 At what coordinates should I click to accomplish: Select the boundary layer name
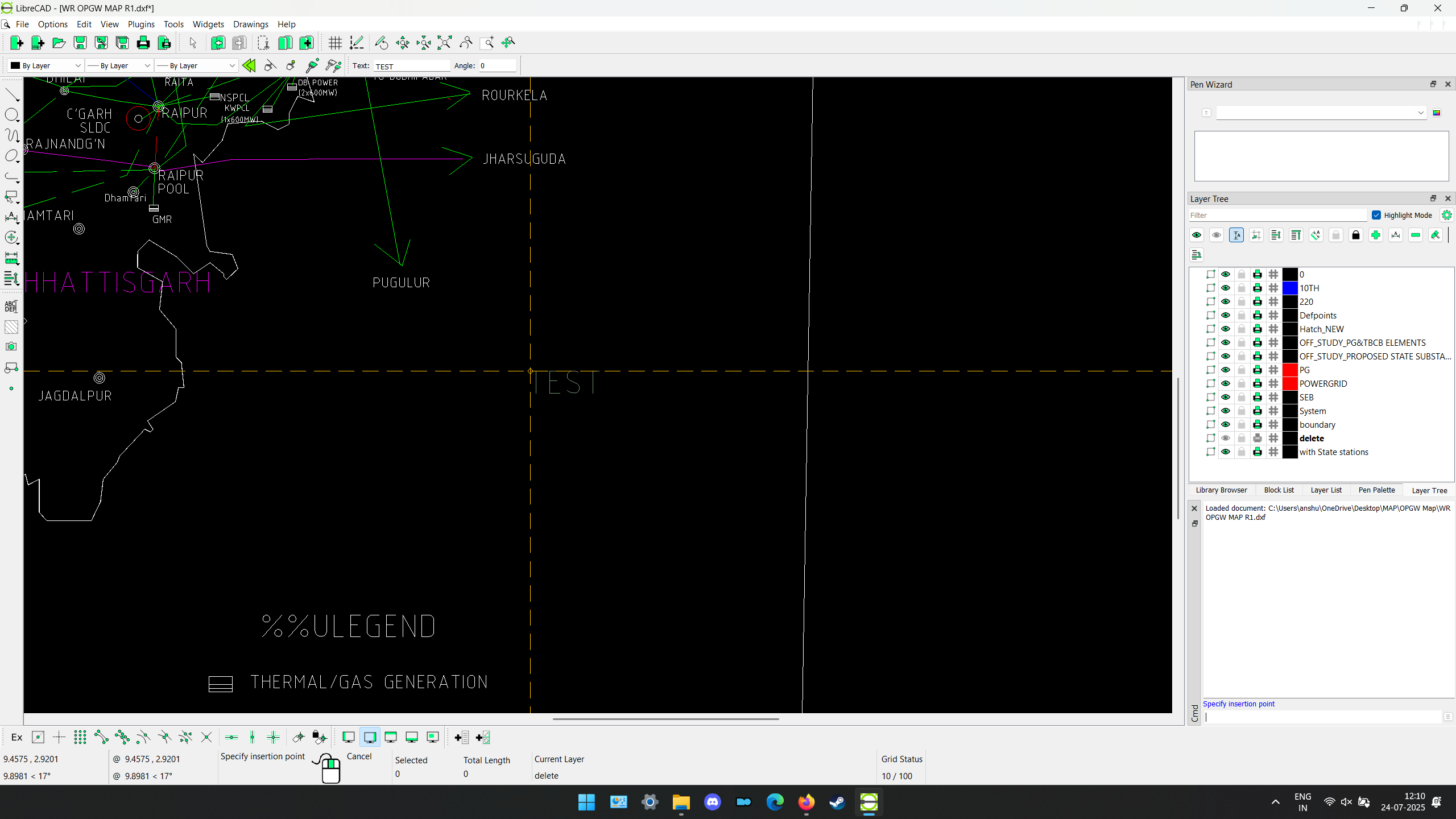(x=1317, y=424)
